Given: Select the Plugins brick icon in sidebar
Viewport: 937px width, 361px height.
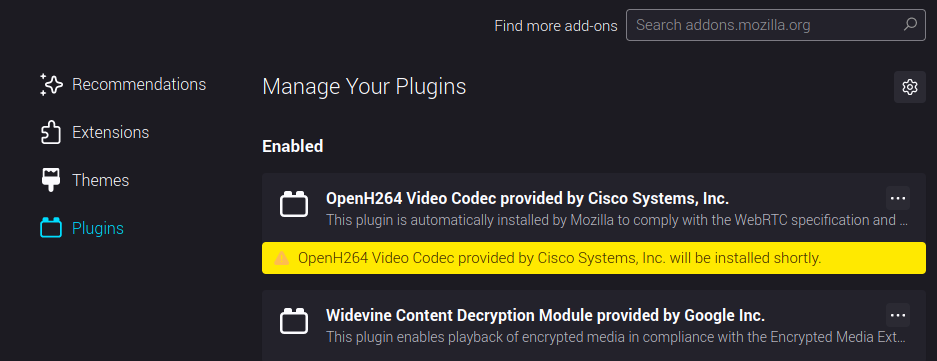Looking at the screenshot, I should pos(51,228).
